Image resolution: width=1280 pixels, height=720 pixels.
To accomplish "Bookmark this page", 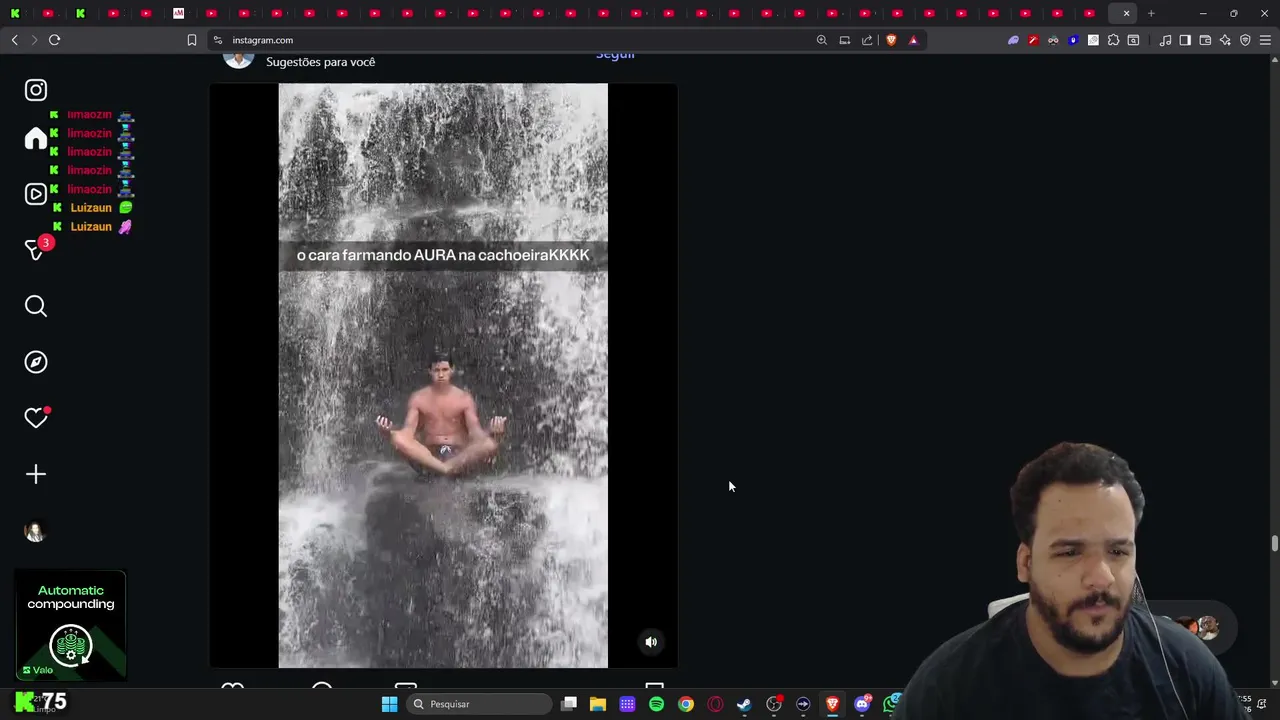I will (x=192, y=40).
